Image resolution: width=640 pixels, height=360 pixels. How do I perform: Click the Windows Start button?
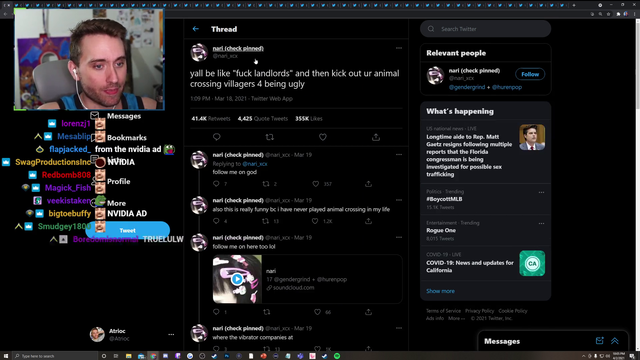click(6, 356)
